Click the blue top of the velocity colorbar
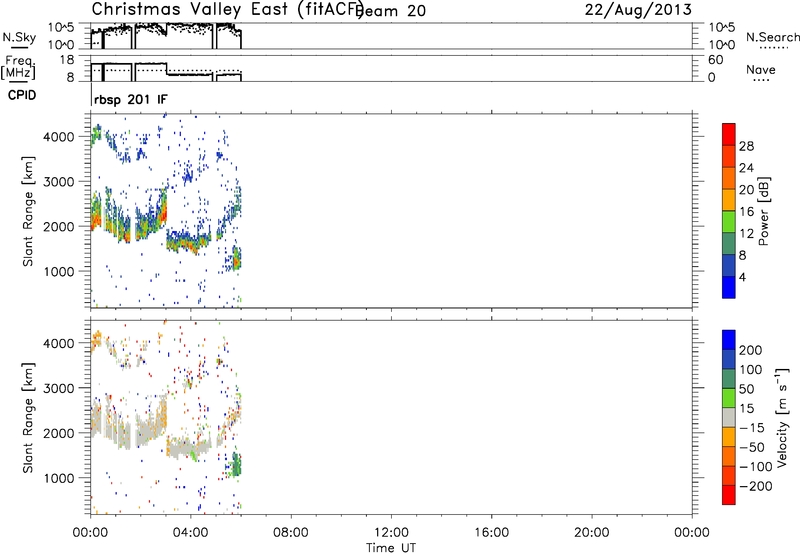Image resolution: width=800 pixels, height=554 pixels. [729, 340]
